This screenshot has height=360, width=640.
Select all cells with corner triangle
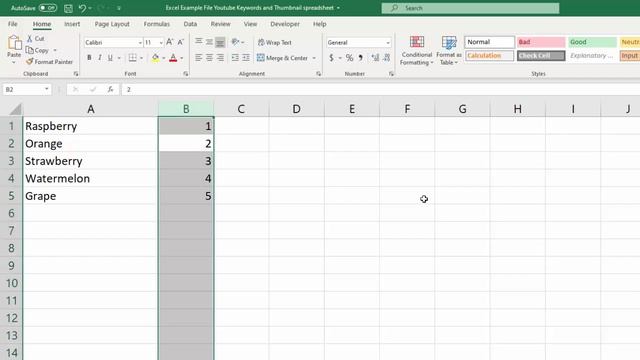(x=15, y=109)
